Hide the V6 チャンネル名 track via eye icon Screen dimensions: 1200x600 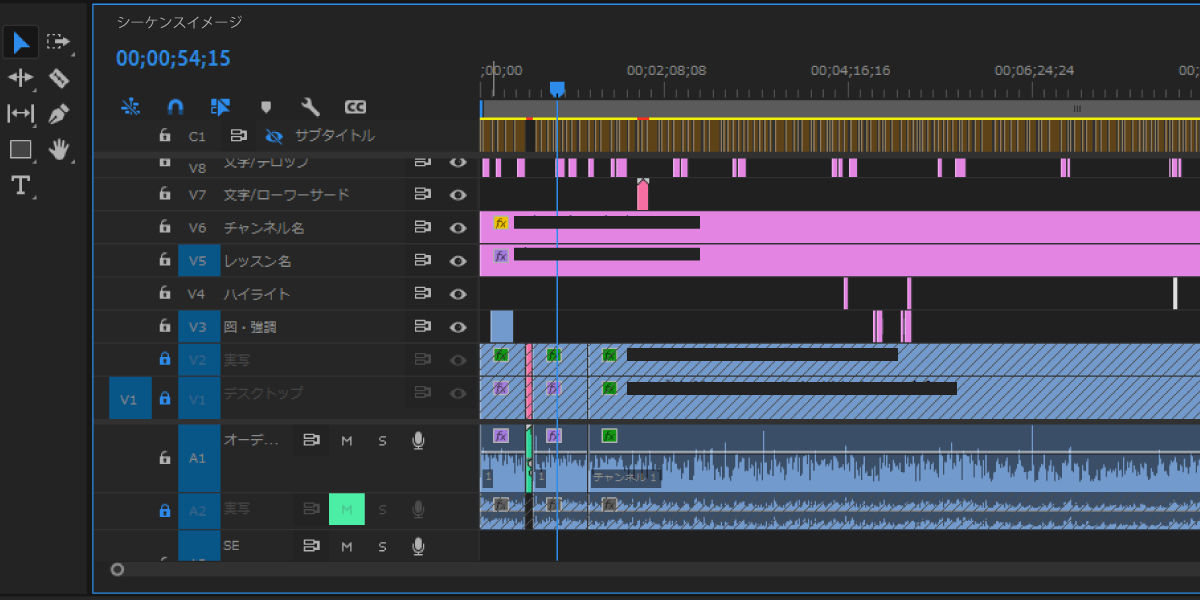[458, 228]
